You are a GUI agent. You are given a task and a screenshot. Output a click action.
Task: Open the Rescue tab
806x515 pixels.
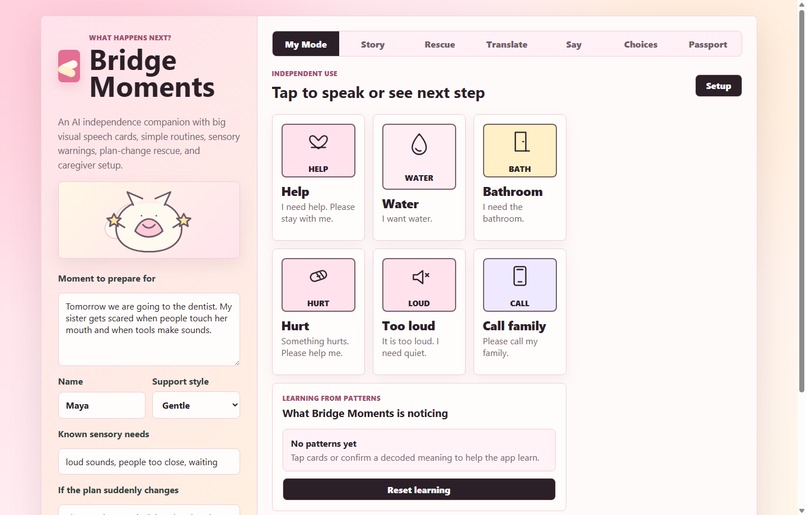[x=439, y=44]
